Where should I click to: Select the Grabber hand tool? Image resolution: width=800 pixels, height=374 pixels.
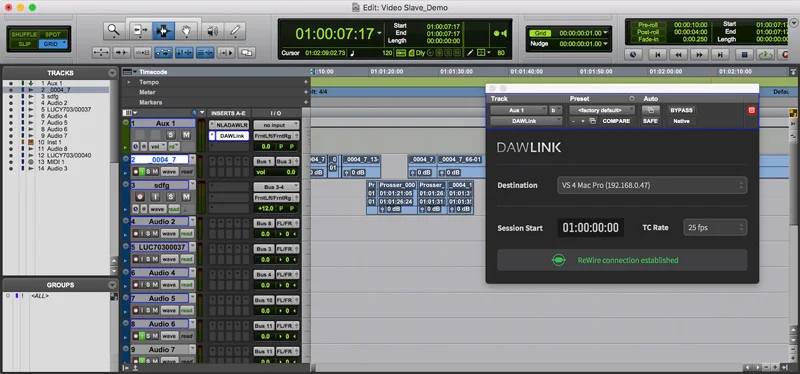[187, 31]
